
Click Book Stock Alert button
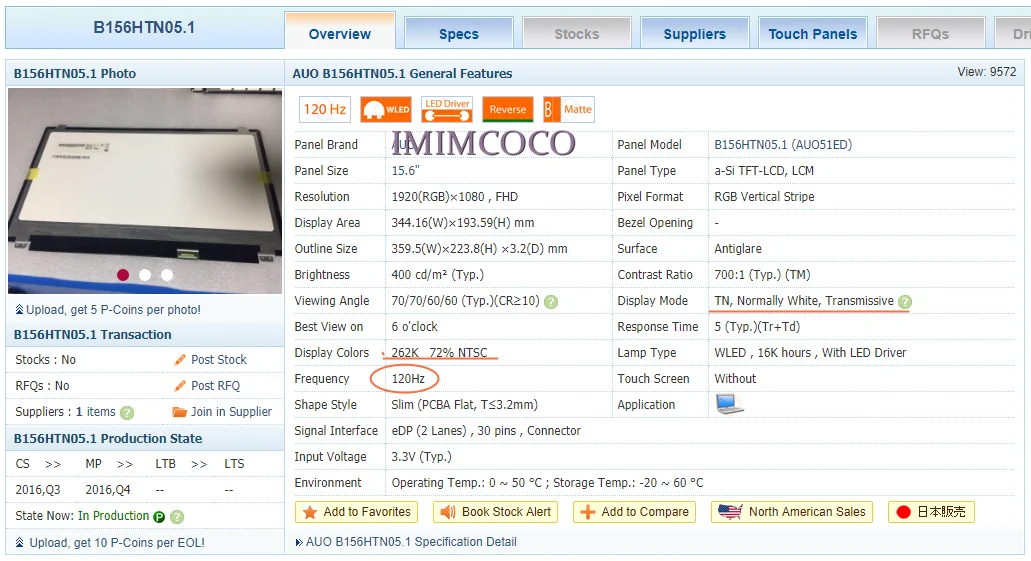[x=495, y=512]
